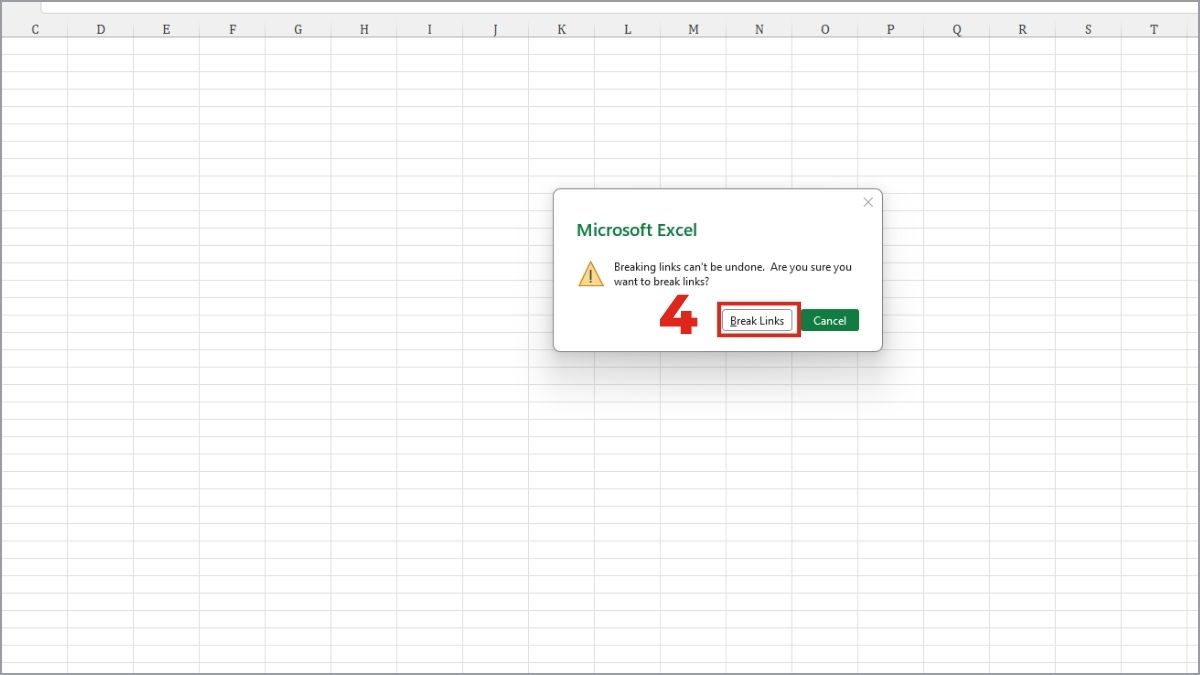Select column J header
This screenshot has width=1200, height=675.
click(x=496, y=30)
